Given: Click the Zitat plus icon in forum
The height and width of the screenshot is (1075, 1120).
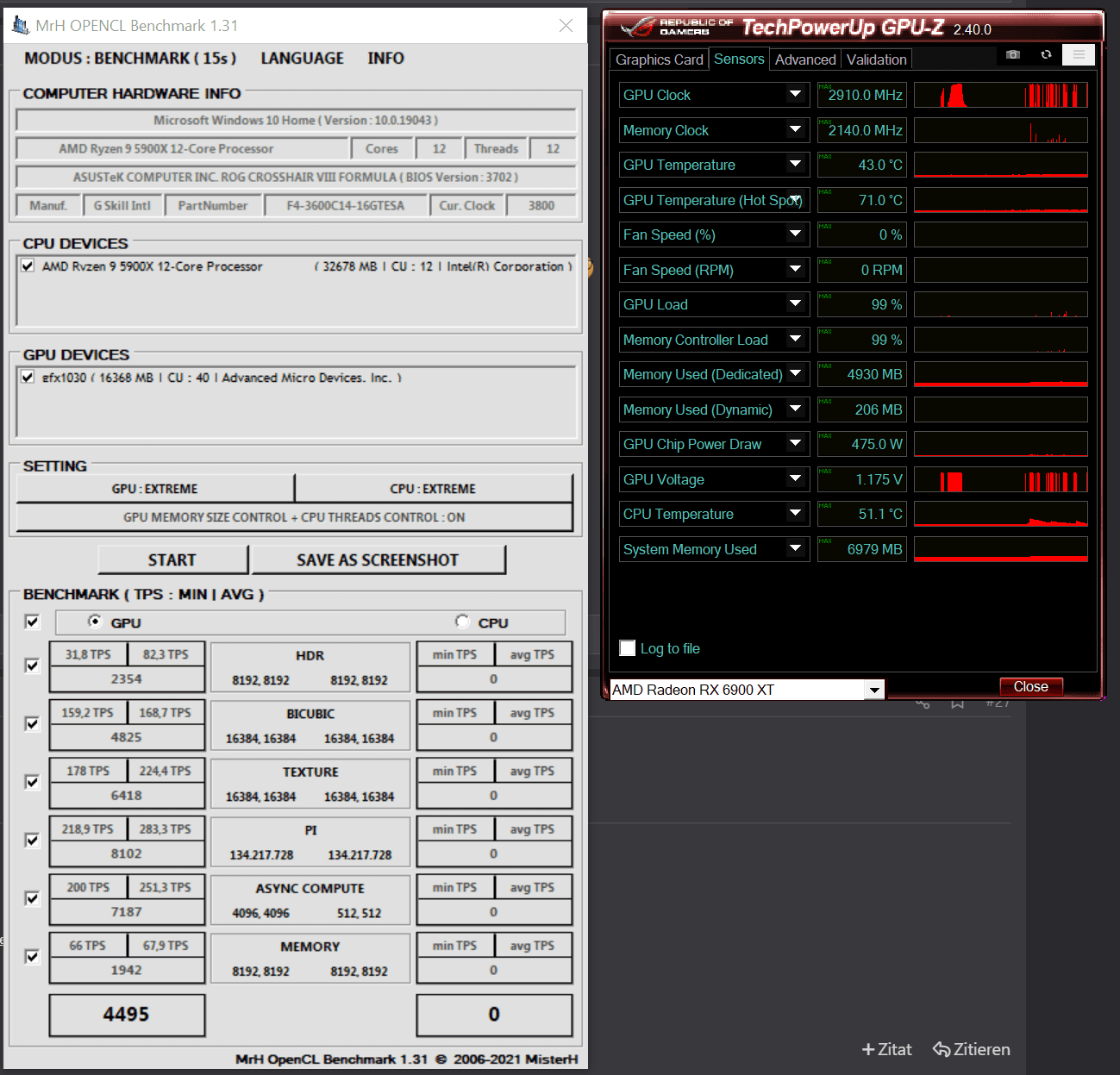Looking at the screenshot, I should point(868,1049).
